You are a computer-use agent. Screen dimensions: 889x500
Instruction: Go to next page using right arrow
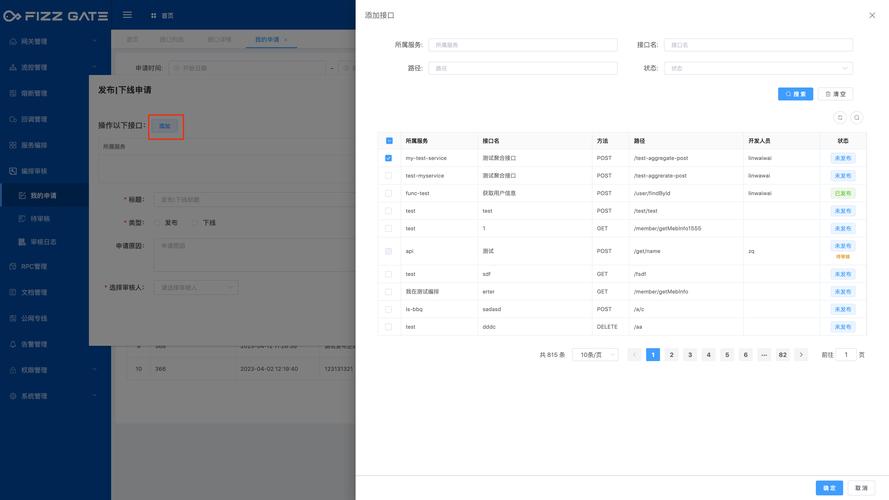[801, 355]
